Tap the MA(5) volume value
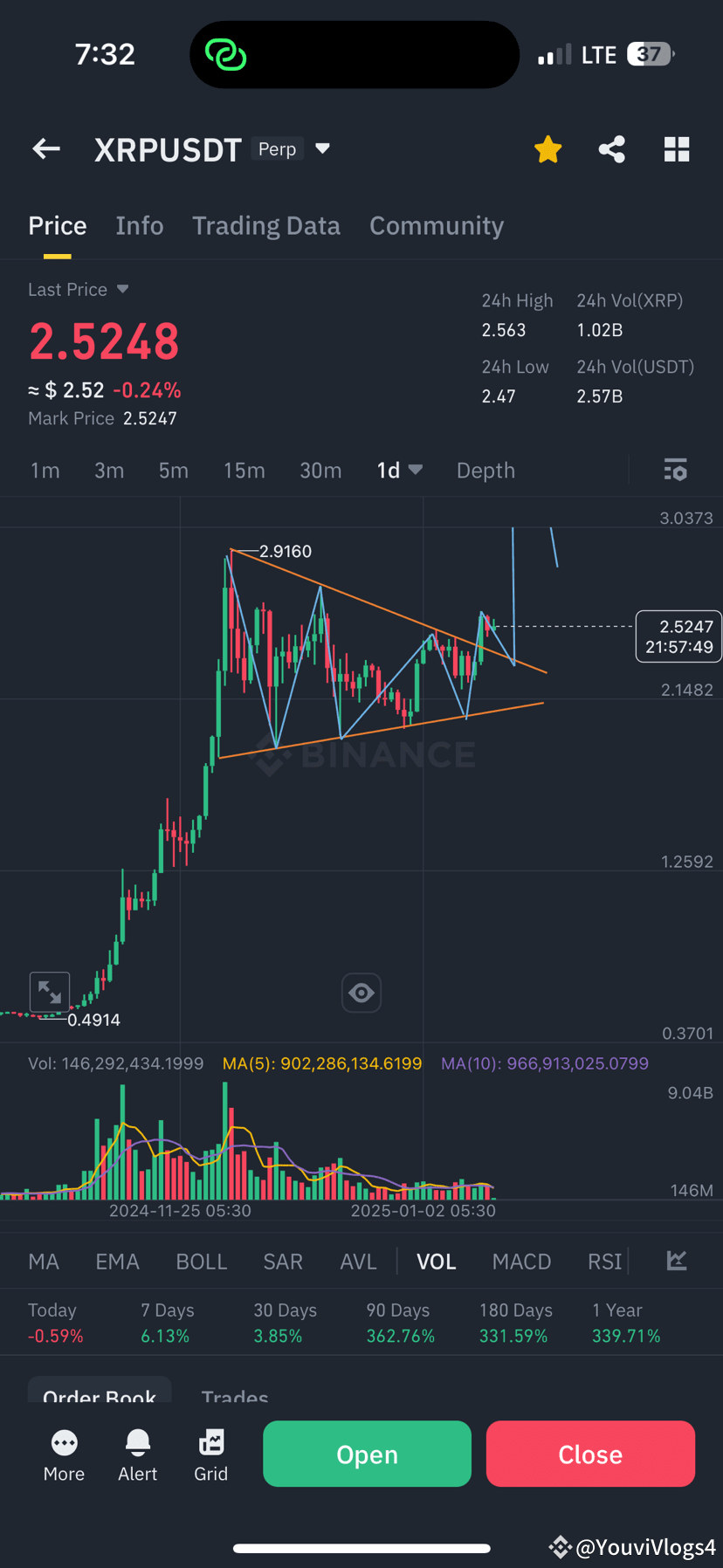Screen dimensions: 723x1568 point(322,1063)
